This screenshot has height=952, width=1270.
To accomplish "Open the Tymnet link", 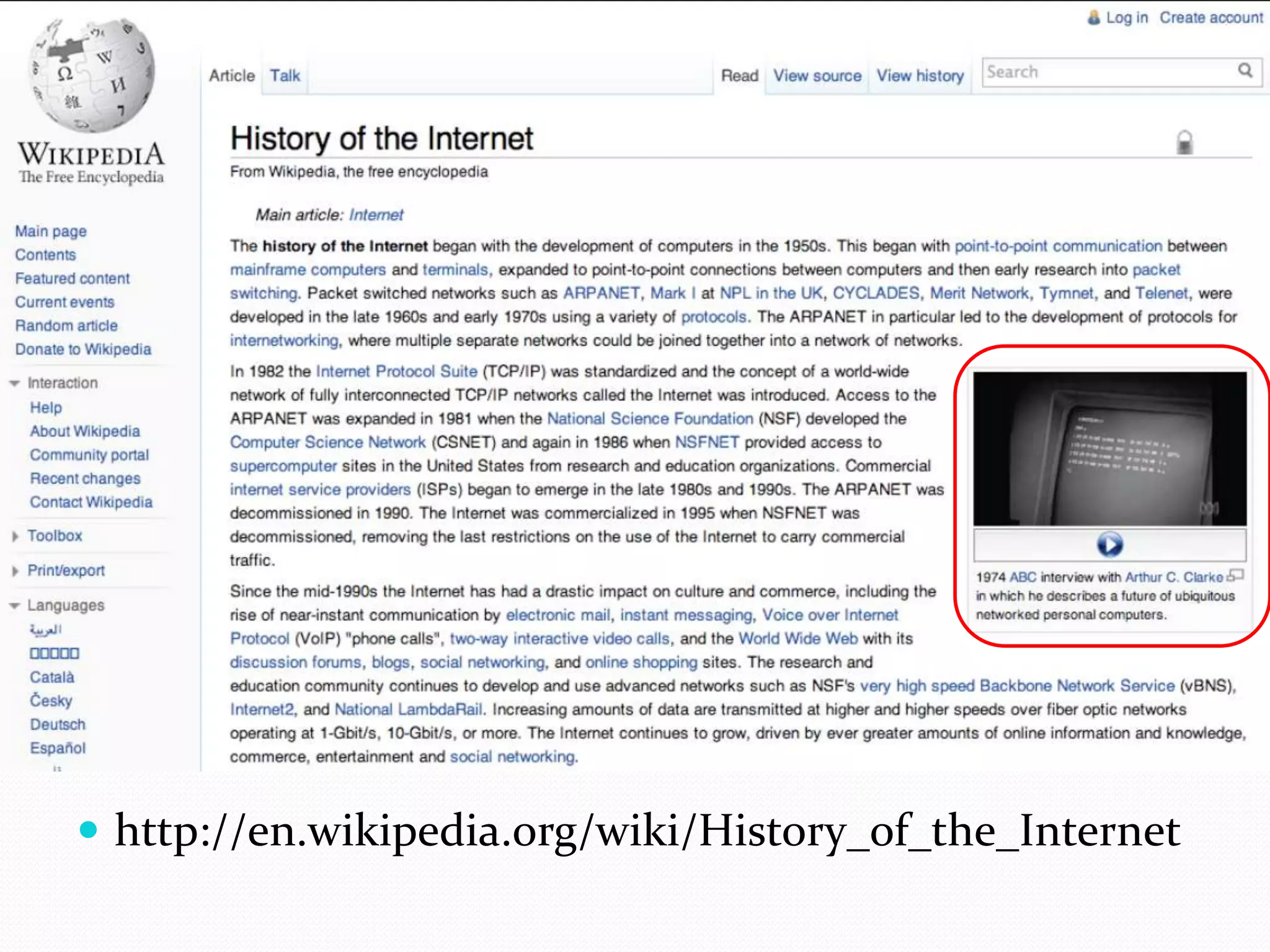I will 1067,293.
